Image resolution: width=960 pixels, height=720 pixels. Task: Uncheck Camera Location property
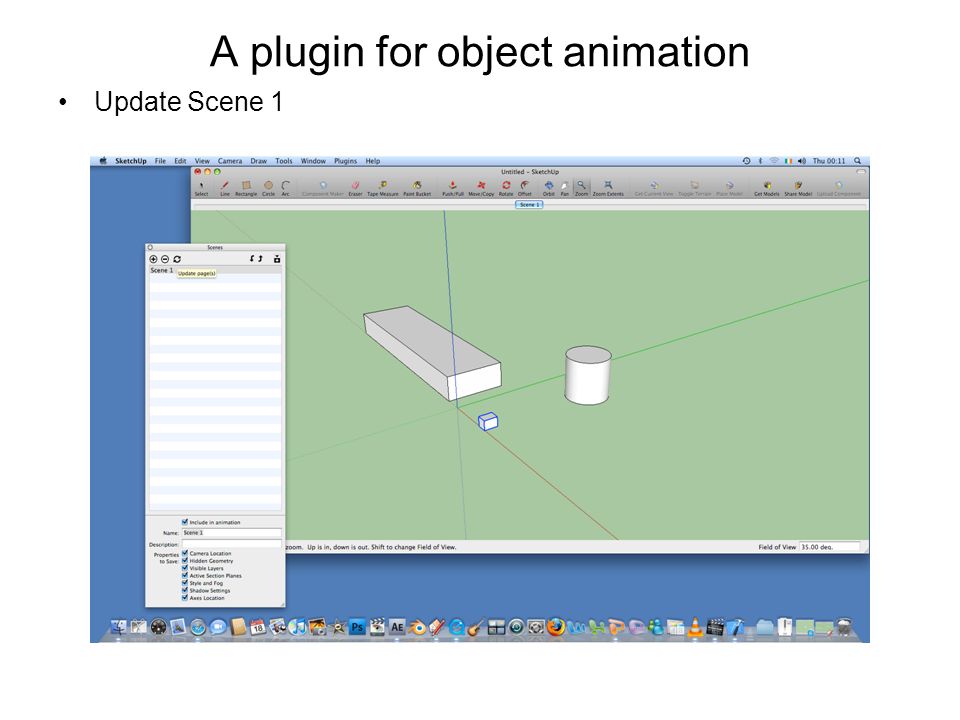tap(185, 553)
